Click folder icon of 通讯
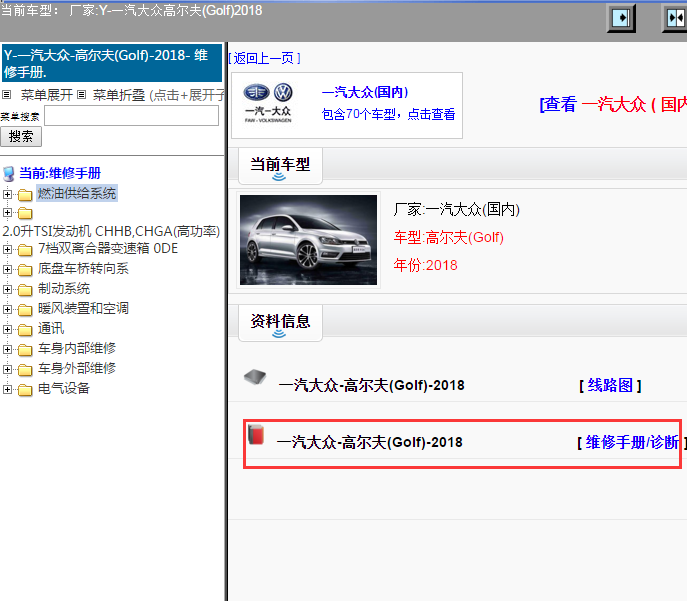The height and width of the screenshot is (601, 687). (x=25, y=329)
